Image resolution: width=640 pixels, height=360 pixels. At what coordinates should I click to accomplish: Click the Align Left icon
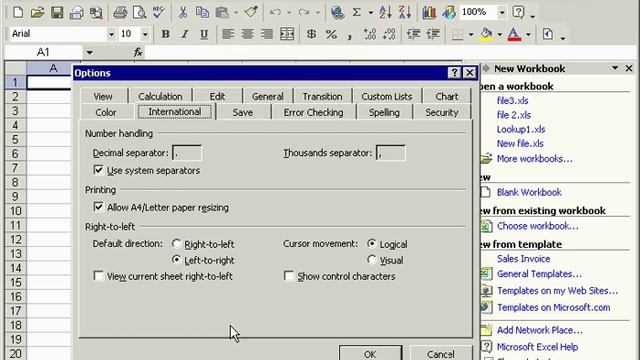point(228,34)
